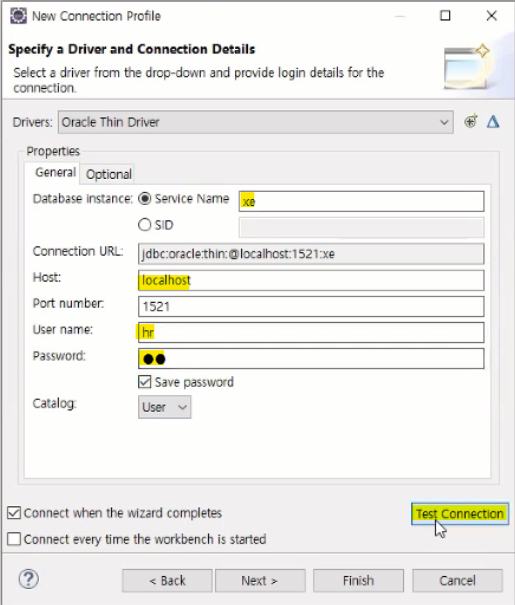Click the 'Database instance:' label

[x=83, y=199]
